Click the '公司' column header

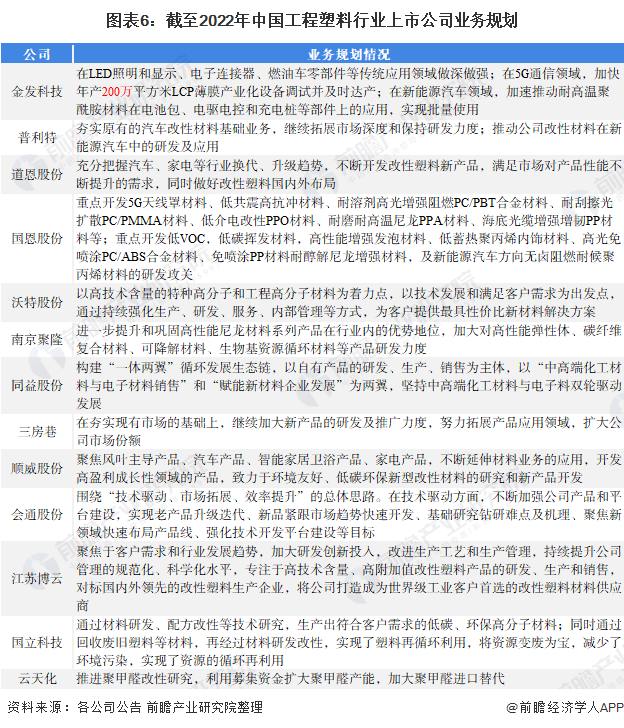pos(37,54)
